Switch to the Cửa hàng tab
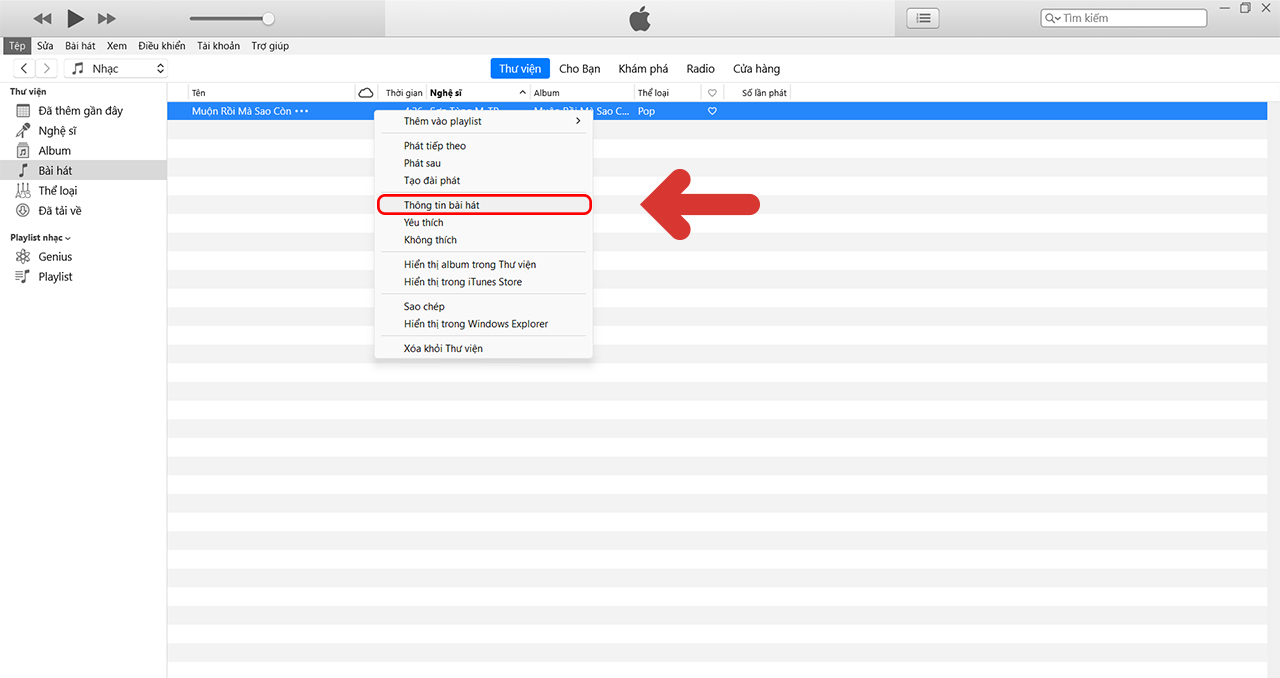The image size is (1280, 678). click(x=756, y=68)
